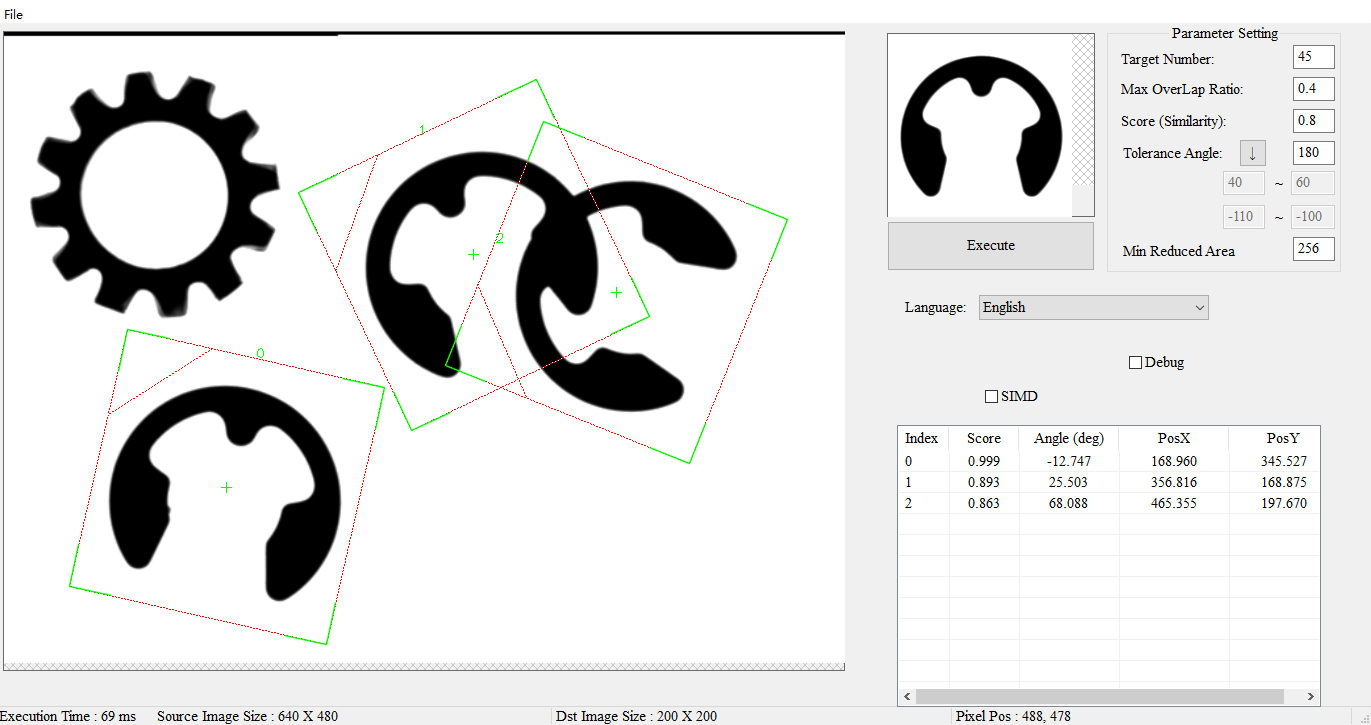
Task: Click the angle value 68.088
Action: coord(1069,503)
